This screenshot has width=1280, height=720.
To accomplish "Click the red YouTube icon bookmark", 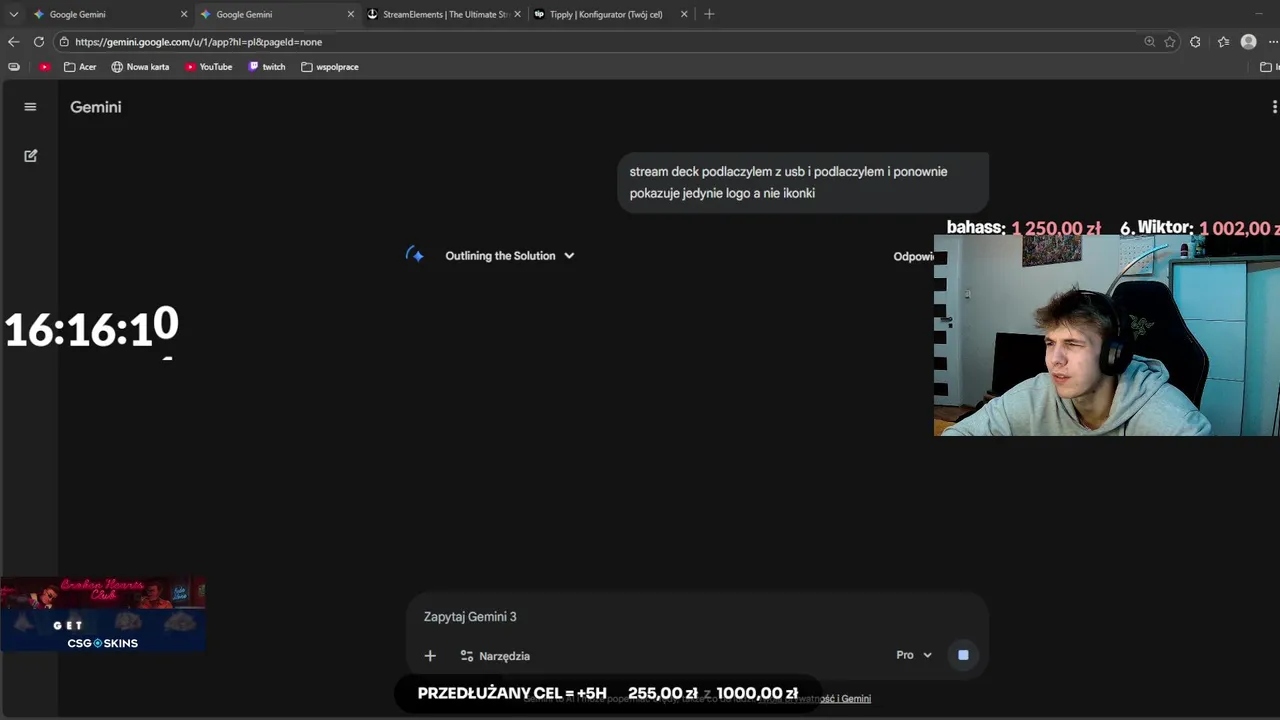I will [x=44, y=67].
